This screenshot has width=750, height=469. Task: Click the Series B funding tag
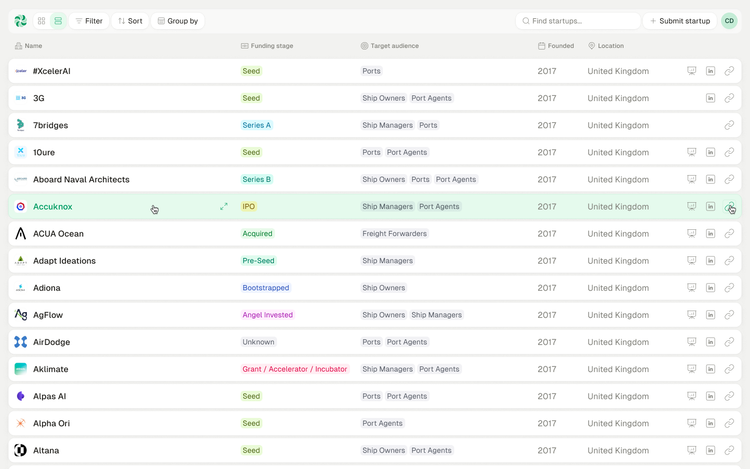[256, 179]
